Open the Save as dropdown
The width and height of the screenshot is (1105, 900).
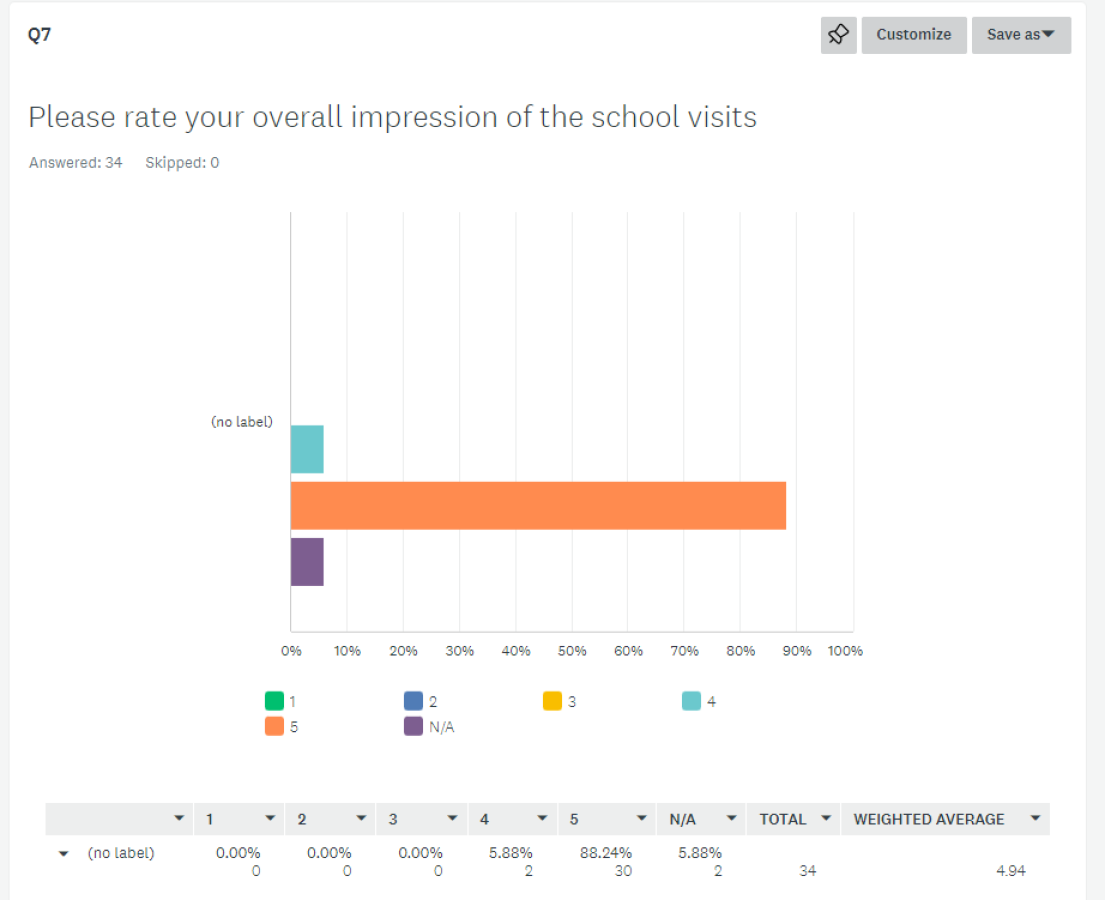point(1021,35)
